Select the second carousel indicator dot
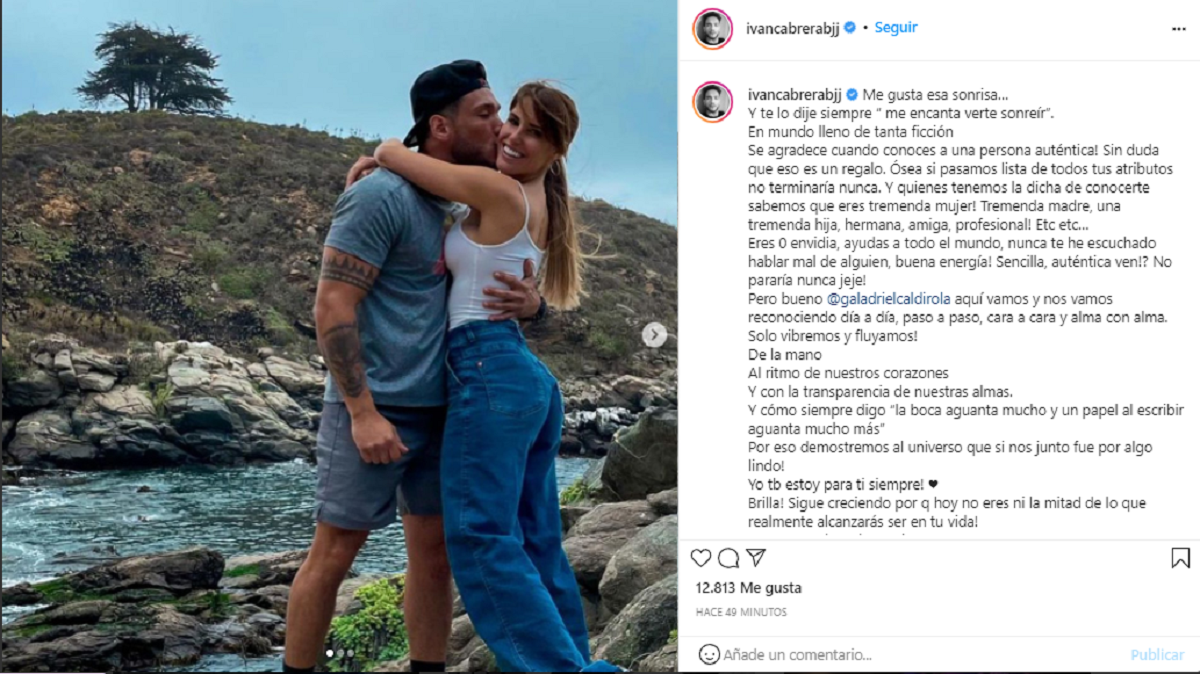1200x674 pixels. click(x=339, y=653)
